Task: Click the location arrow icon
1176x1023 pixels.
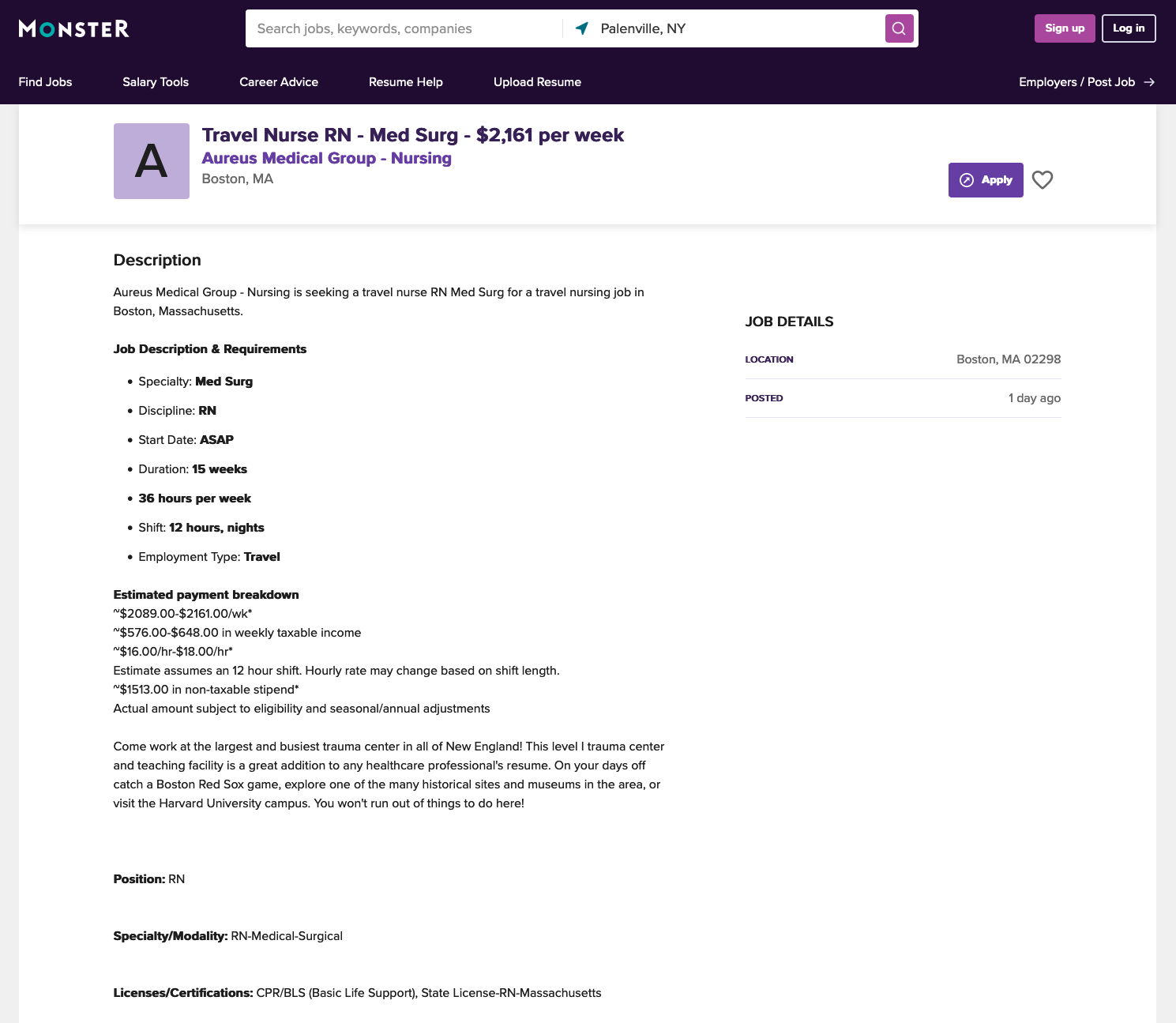Action: (x=582, y=28)
